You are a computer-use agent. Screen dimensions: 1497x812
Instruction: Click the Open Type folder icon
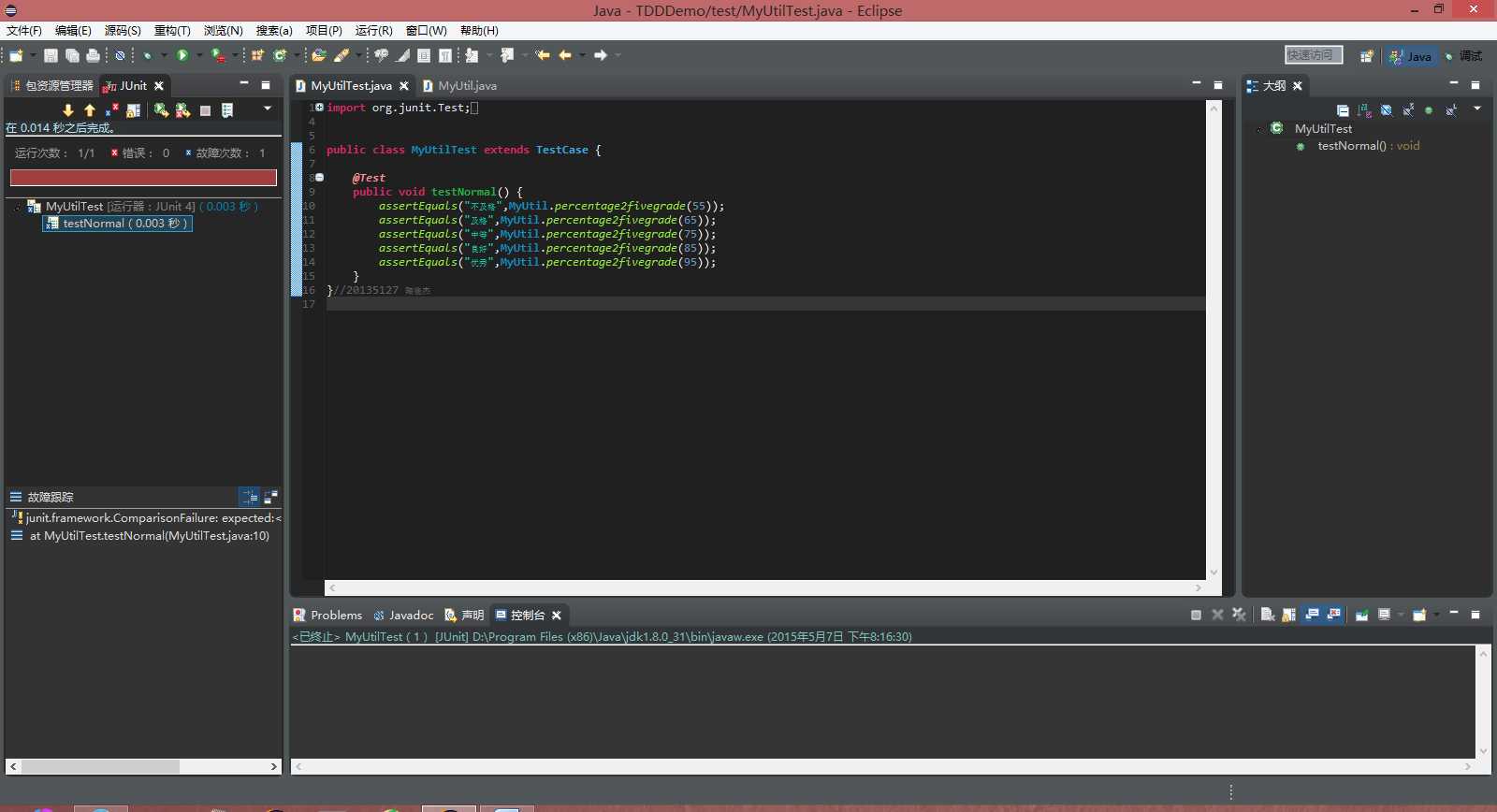318,55
